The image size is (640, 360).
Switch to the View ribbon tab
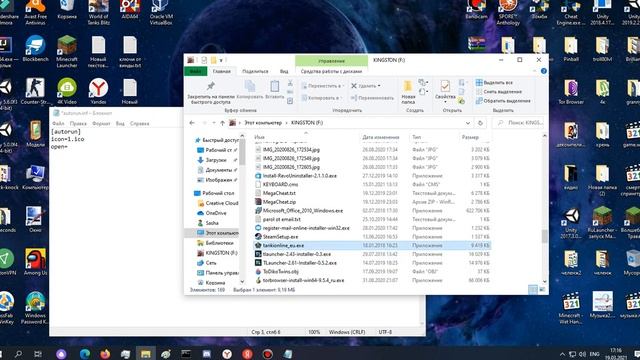pos(284,71)
